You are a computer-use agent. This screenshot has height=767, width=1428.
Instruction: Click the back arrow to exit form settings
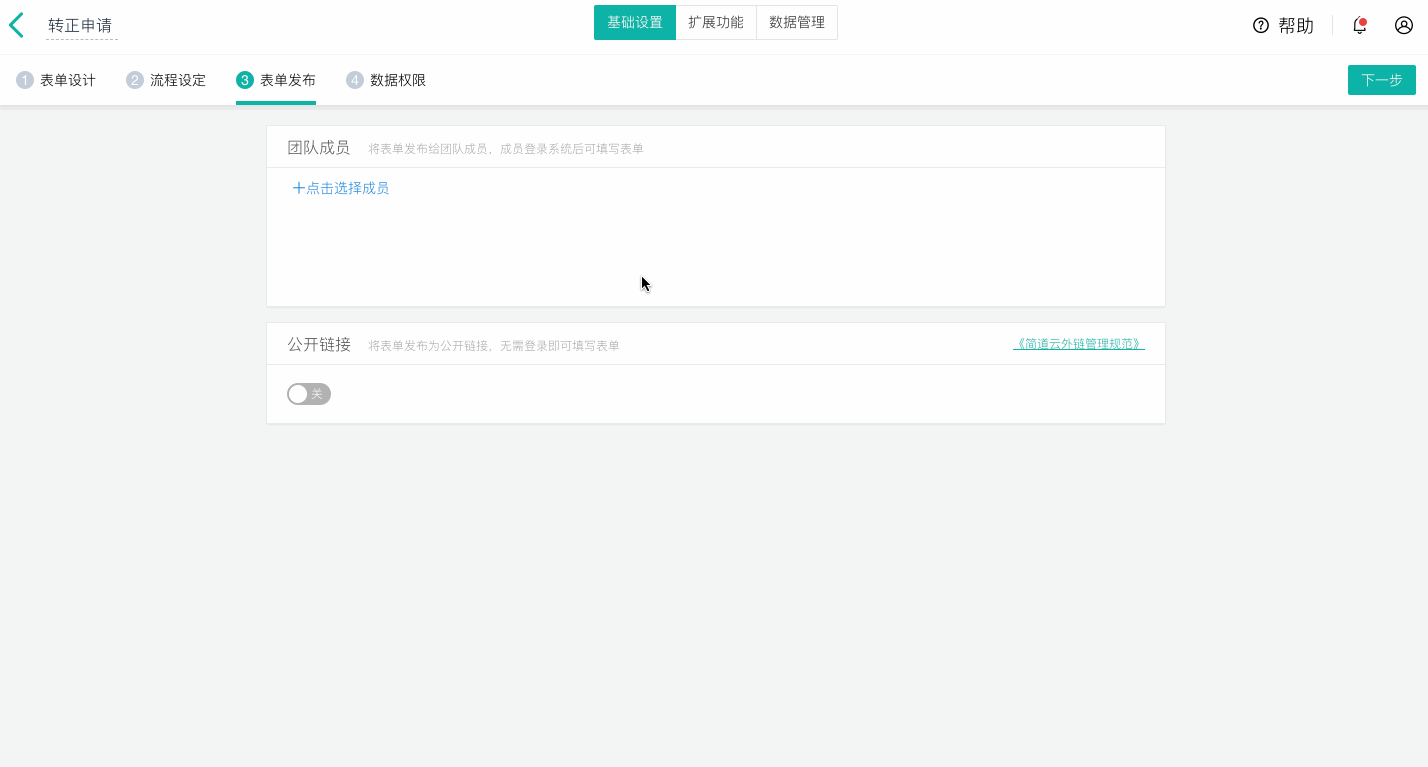click(17, 24)
